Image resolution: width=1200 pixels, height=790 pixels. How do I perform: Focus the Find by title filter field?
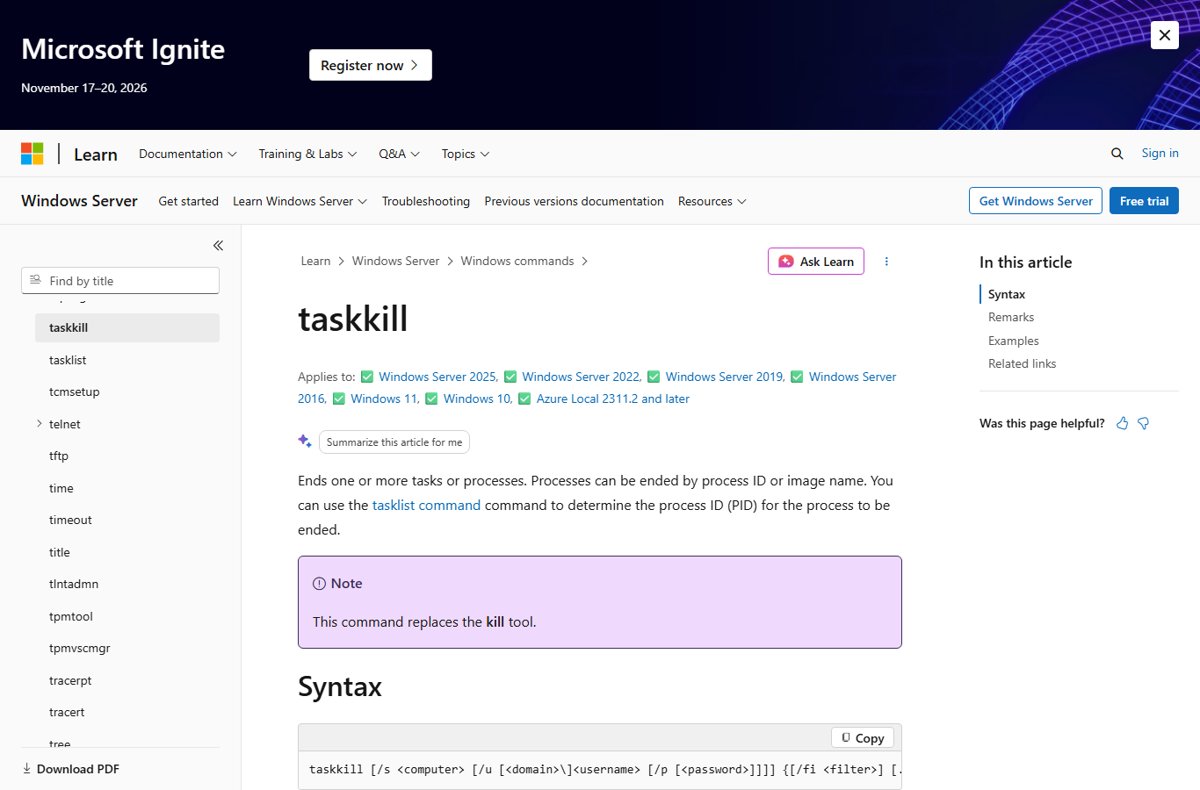point(120,281)
